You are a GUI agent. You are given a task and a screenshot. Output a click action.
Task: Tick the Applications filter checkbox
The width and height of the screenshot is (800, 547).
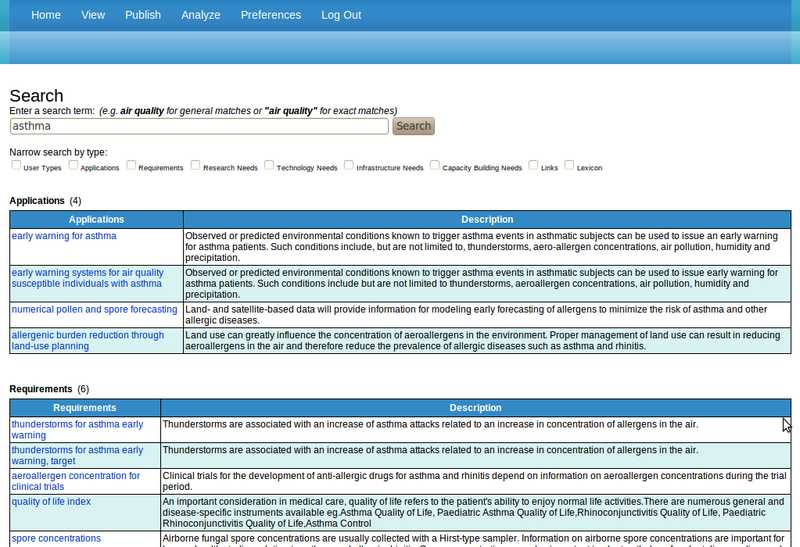pyautogui.click(x=73, y=165)
